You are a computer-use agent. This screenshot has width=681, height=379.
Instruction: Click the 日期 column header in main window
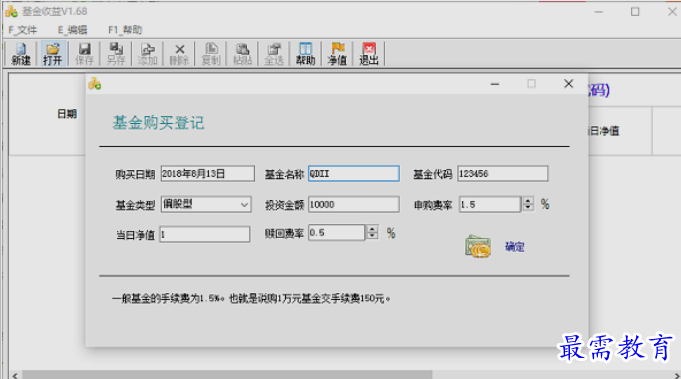coord(67,114)
